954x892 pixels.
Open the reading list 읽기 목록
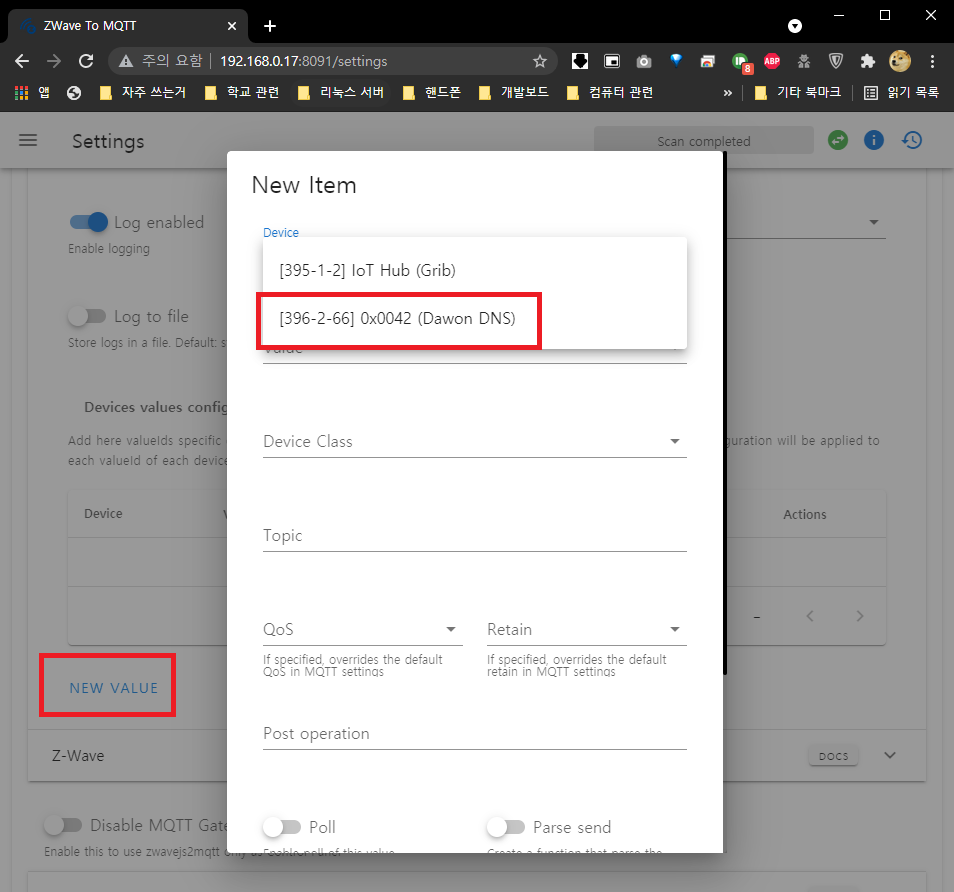coord(901,92)
